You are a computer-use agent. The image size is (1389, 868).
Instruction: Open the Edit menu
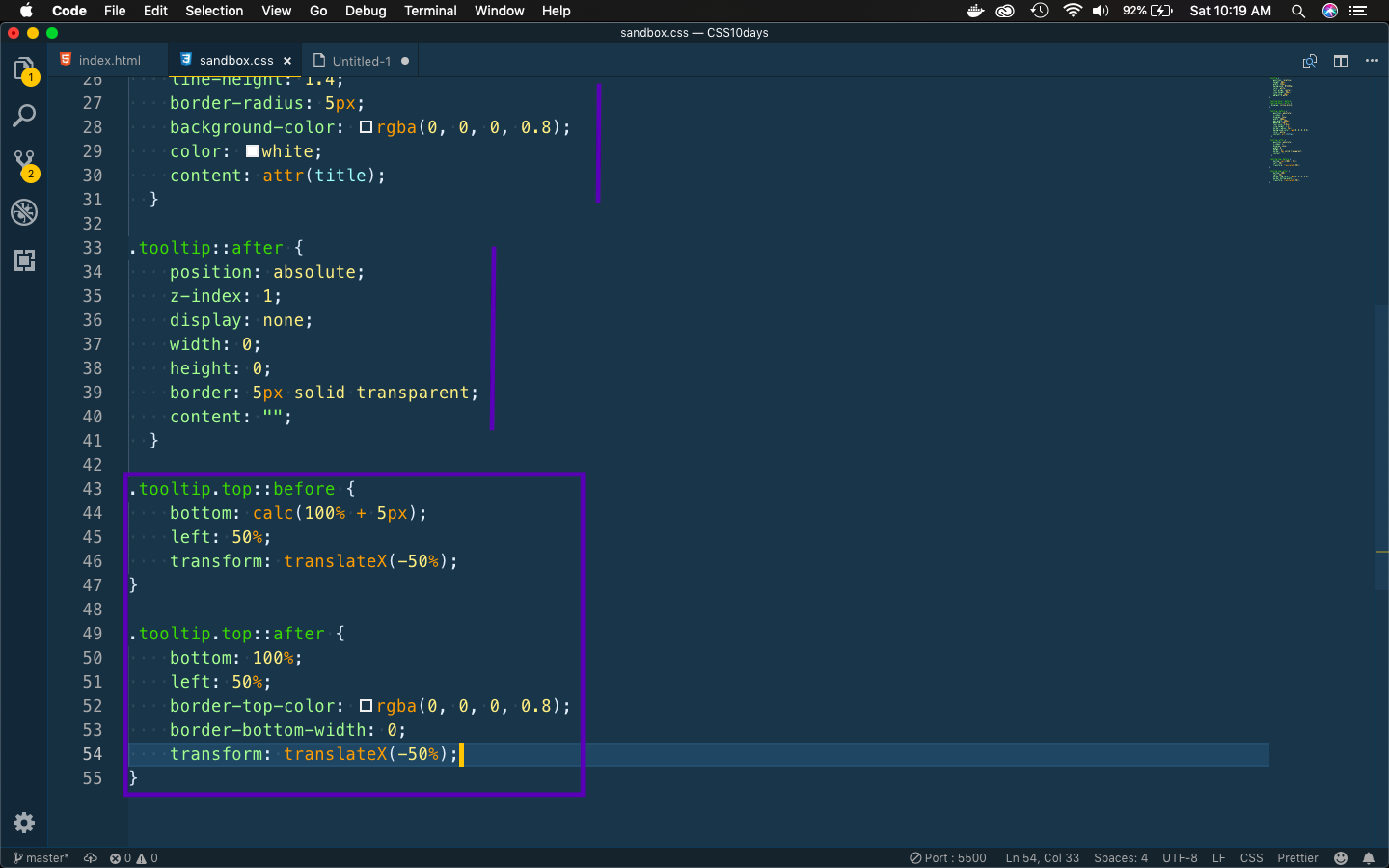(155, 11)
